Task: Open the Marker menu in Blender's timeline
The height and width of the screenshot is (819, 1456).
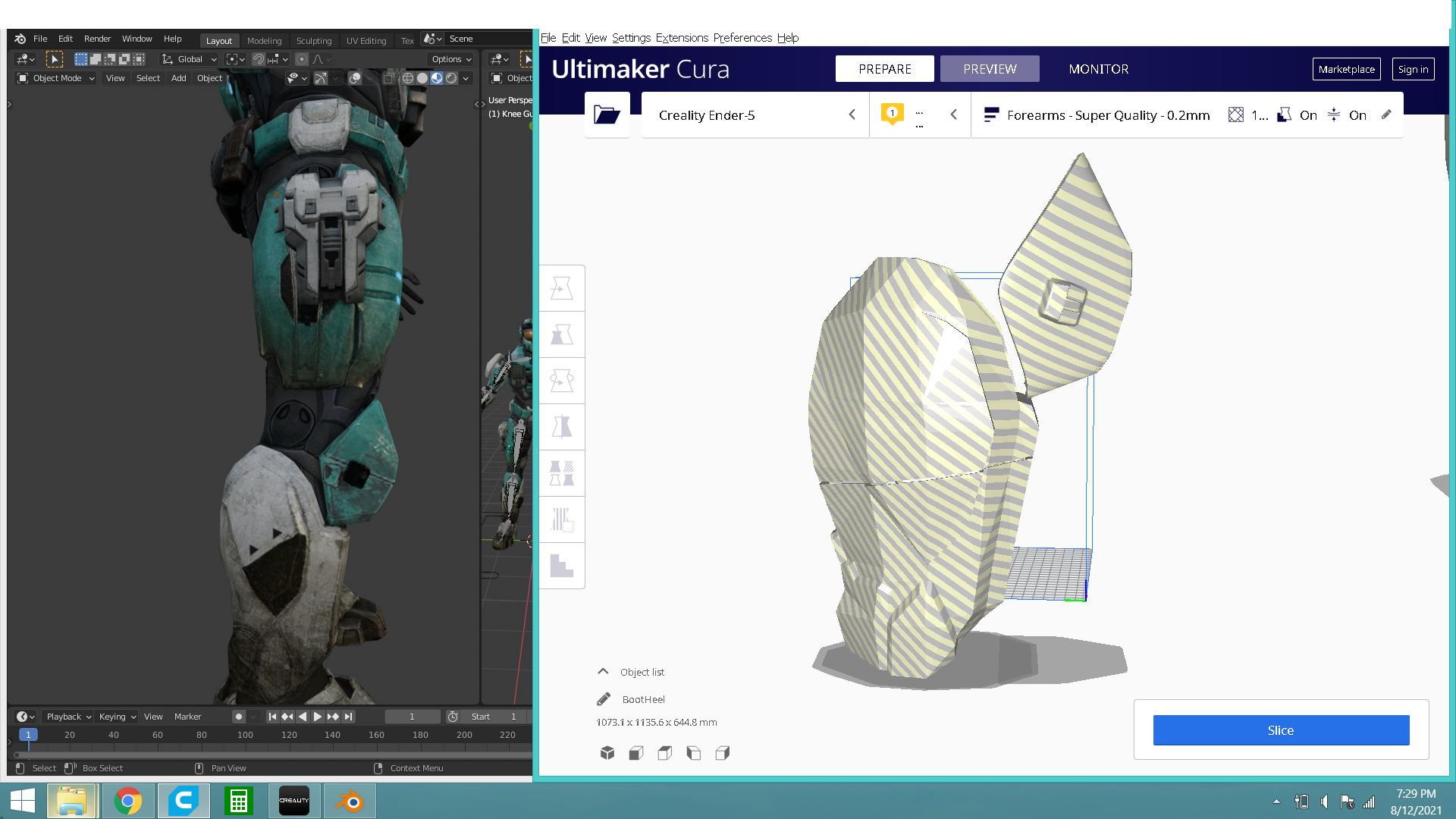Action: pyautogui.click(x=187, y=717)
